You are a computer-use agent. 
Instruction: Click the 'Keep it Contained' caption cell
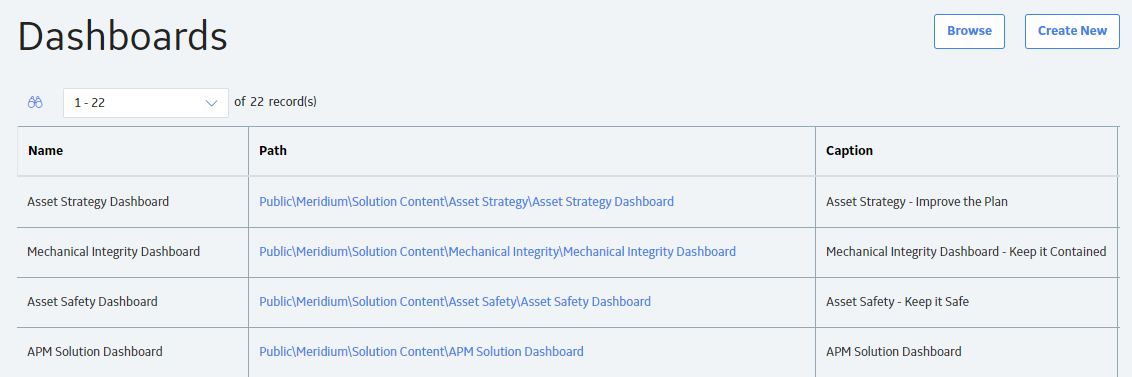[x=967, y=252]
